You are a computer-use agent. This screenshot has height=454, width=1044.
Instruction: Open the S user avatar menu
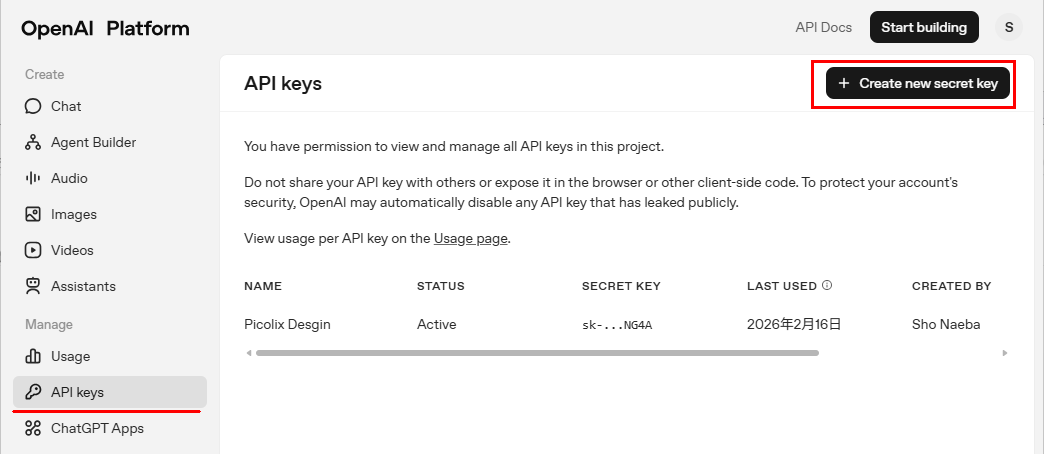coord(1009,27)
